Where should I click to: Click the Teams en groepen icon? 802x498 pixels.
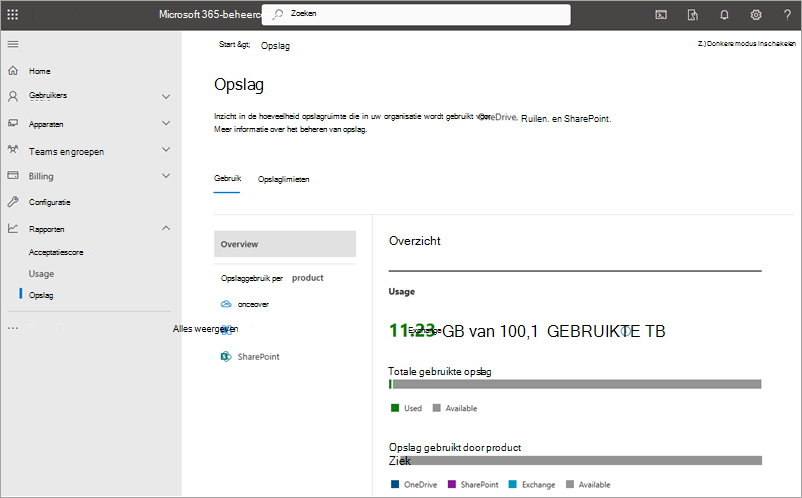13,150
